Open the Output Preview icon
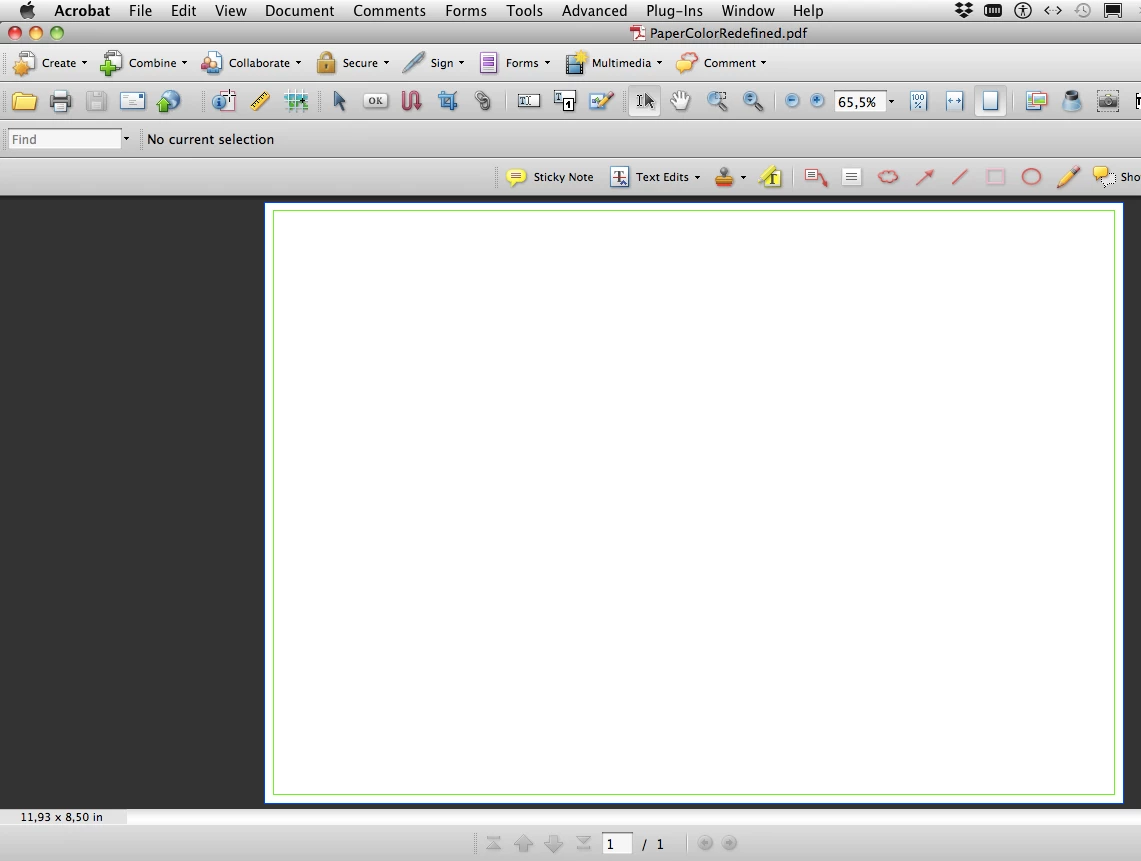The image size is (1141, 861). (1036, 101)
